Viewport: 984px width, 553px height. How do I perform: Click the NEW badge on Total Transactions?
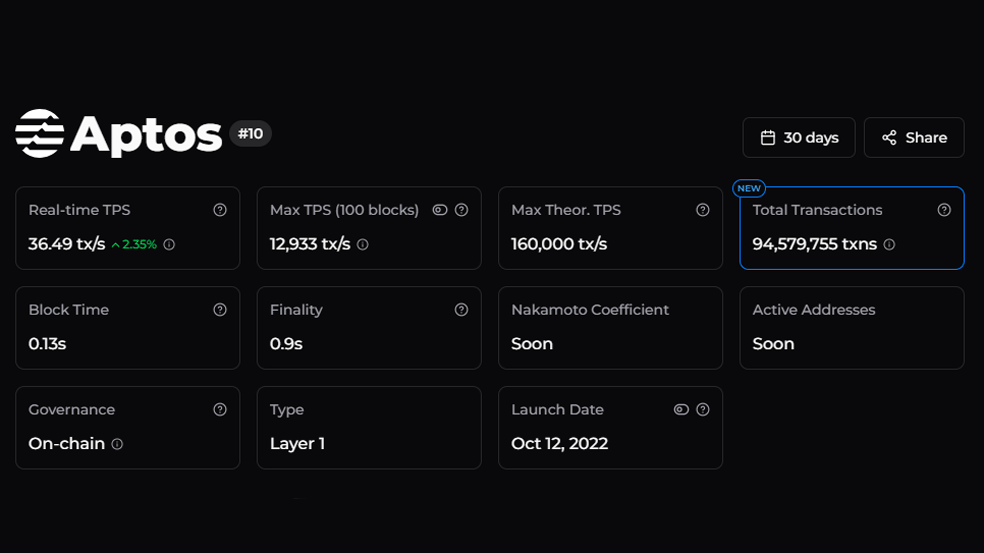click(749, 188)
